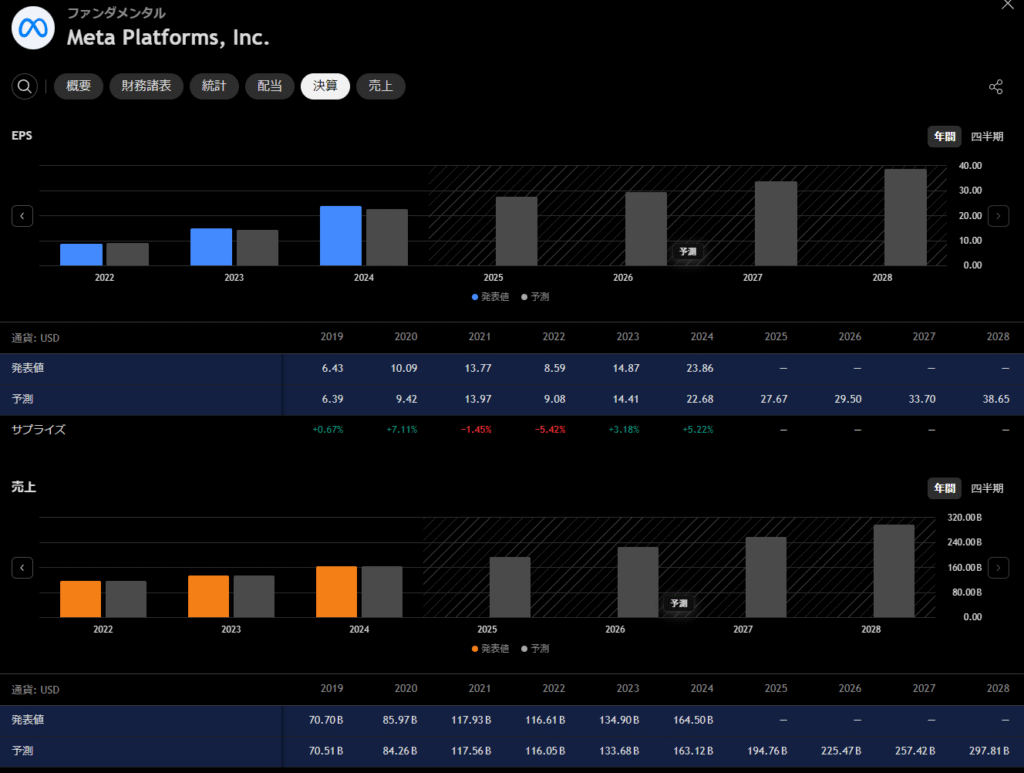Click the EPS section heading

22,136
